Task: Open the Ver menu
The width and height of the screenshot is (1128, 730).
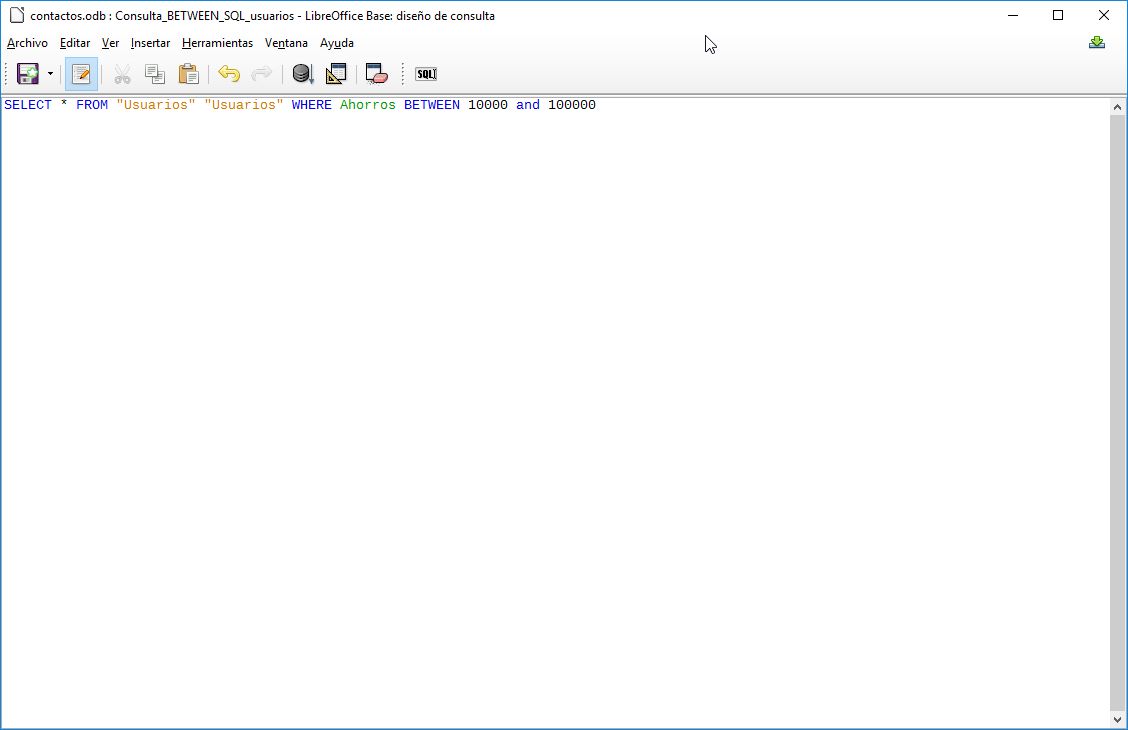Action: (x=110, y=43)
